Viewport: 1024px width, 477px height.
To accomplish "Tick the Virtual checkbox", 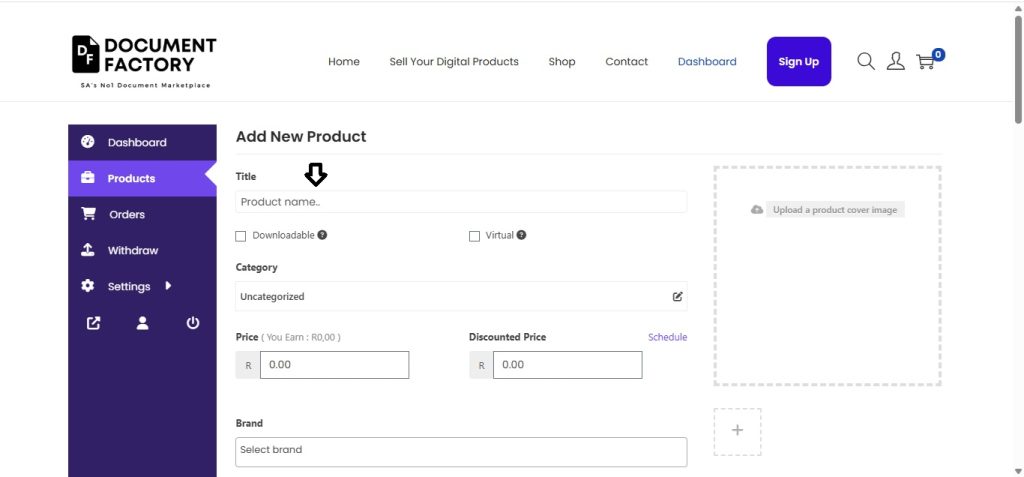I will click(x=474, y=236).
